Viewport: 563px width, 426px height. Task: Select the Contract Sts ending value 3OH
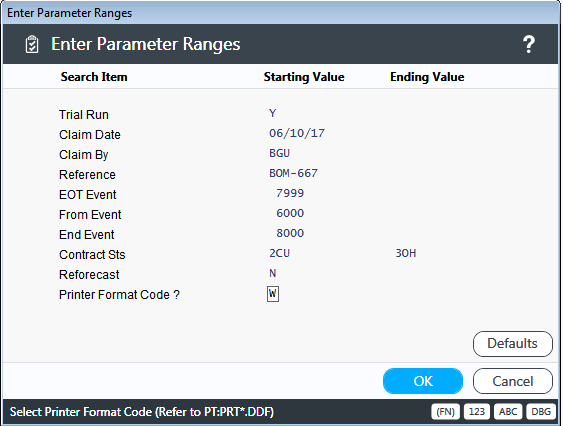[406, 254]
